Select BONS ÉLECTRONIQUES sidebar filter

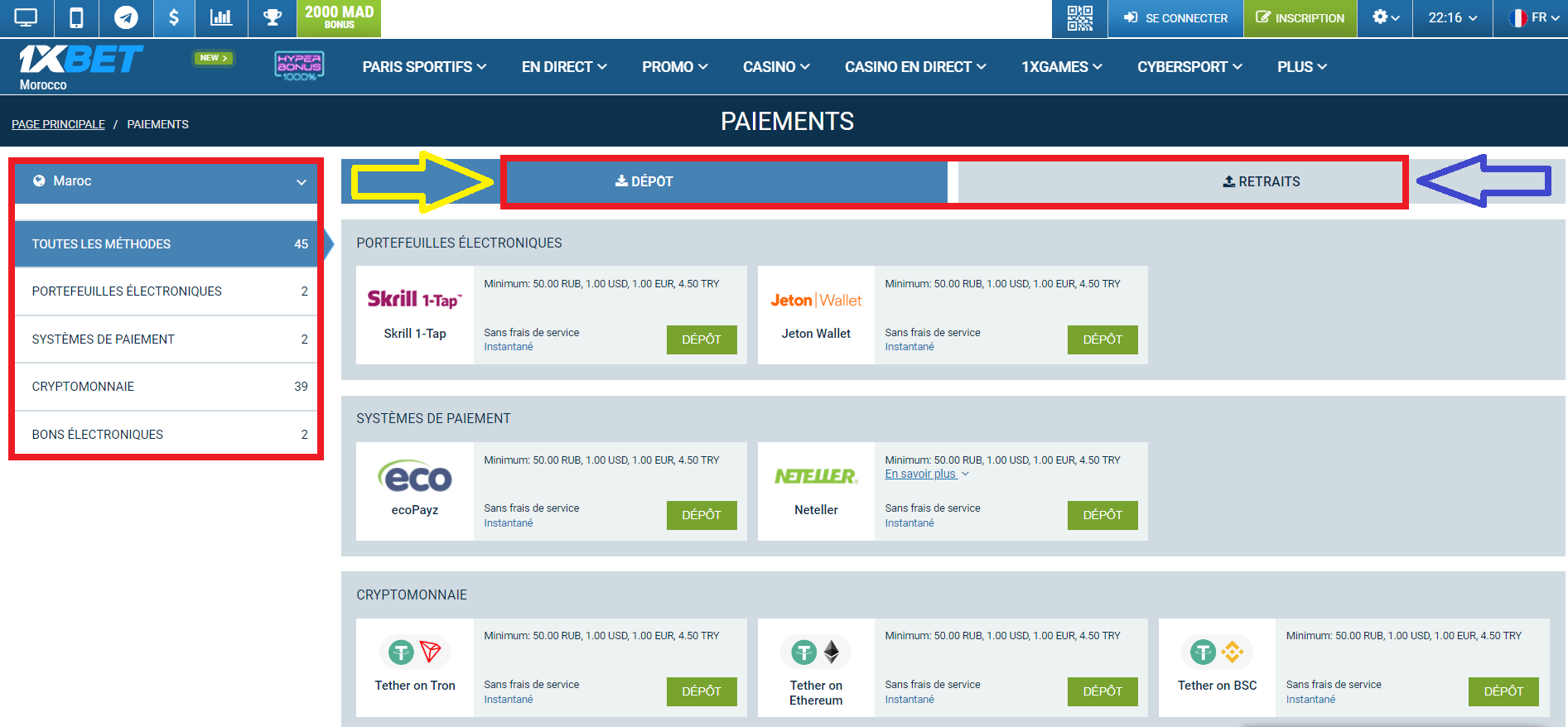166,435
